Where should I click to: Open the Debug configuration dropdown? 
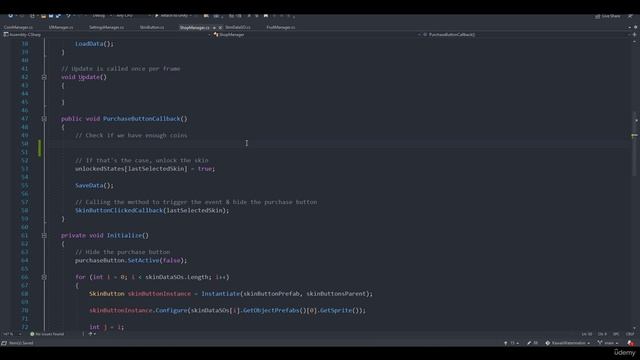pos(100,16)
